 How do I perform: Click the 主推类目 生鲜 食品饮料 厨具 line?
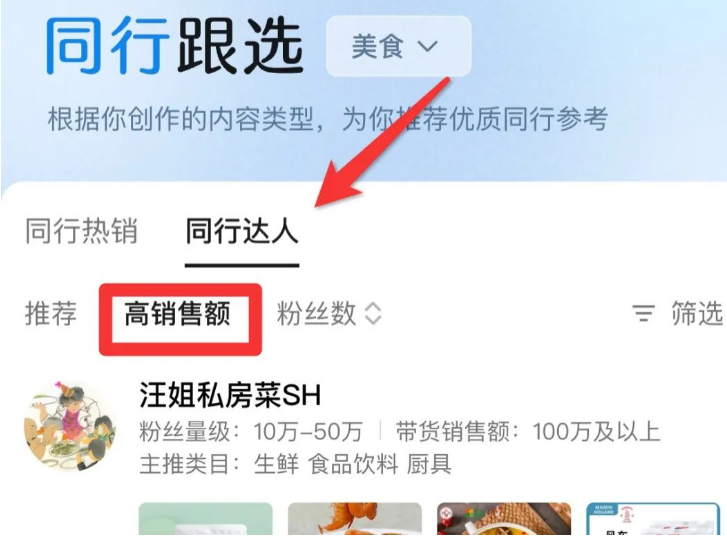296,464
